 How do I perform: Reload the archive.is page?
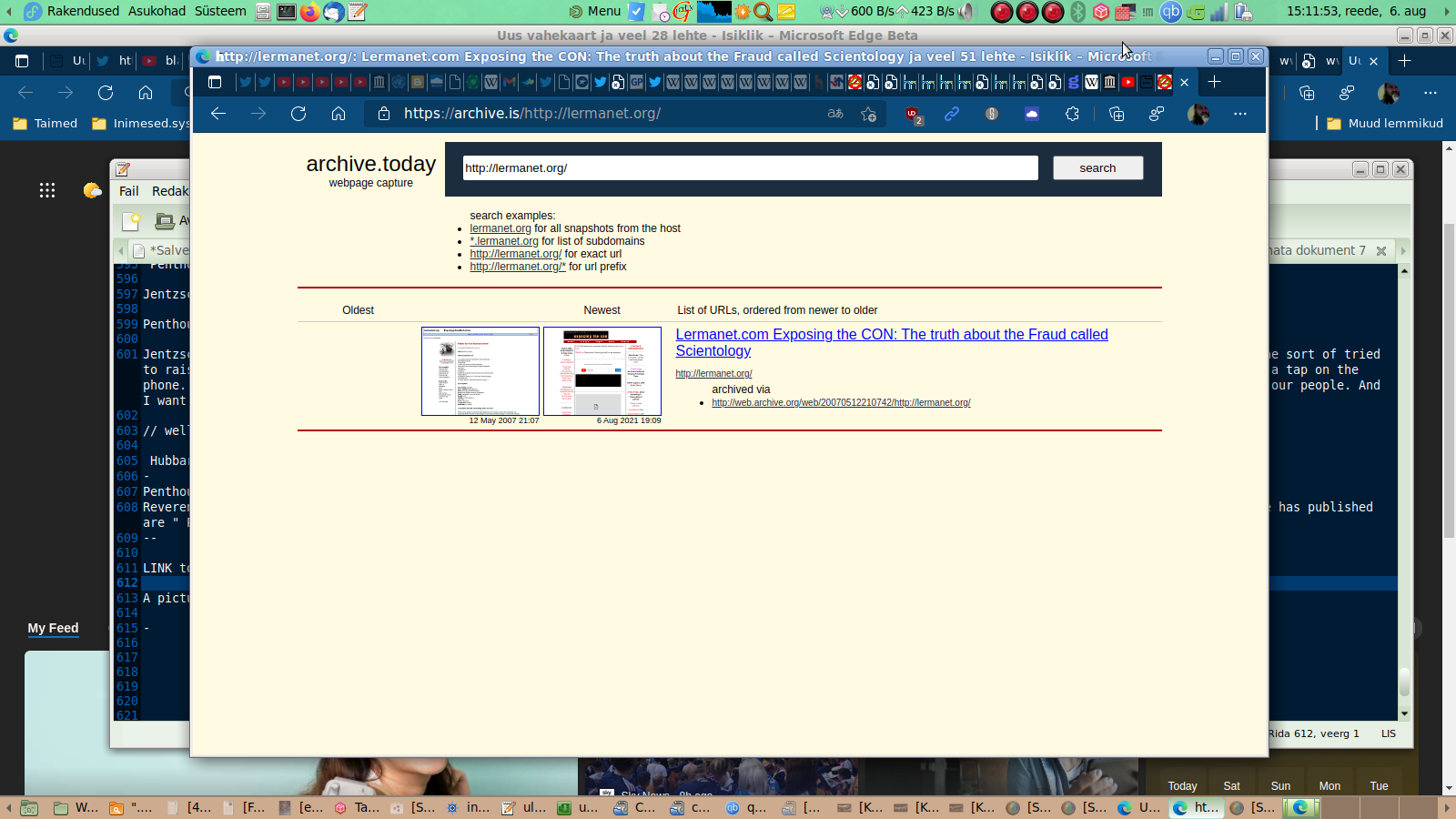[298, 114]
